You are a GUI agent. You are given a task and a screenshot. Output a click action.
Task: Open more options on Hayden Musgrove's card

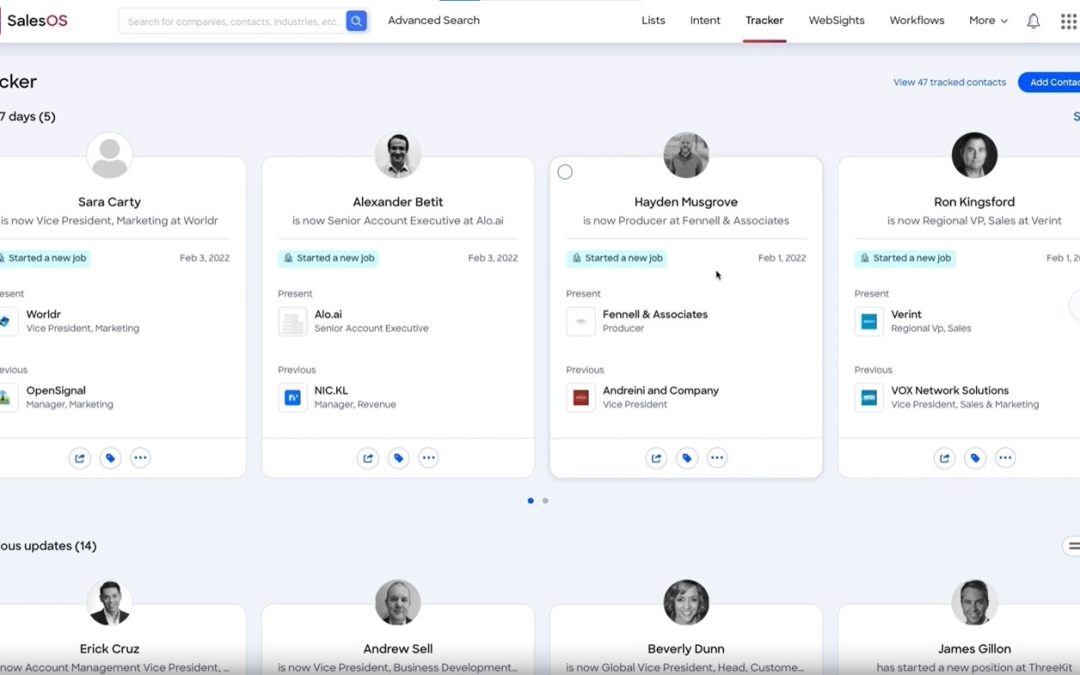tap(717, 457)
